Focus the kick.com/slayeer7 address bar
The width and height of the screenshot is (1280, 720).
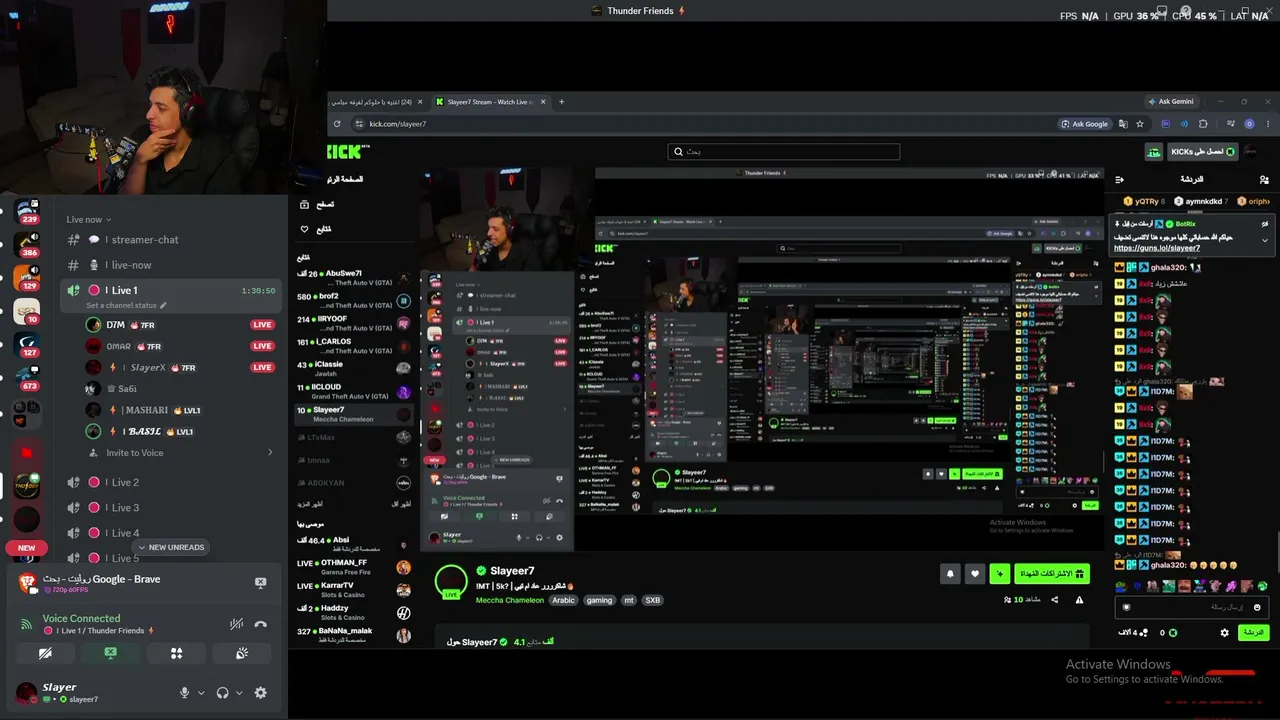(x=700, y=124)
